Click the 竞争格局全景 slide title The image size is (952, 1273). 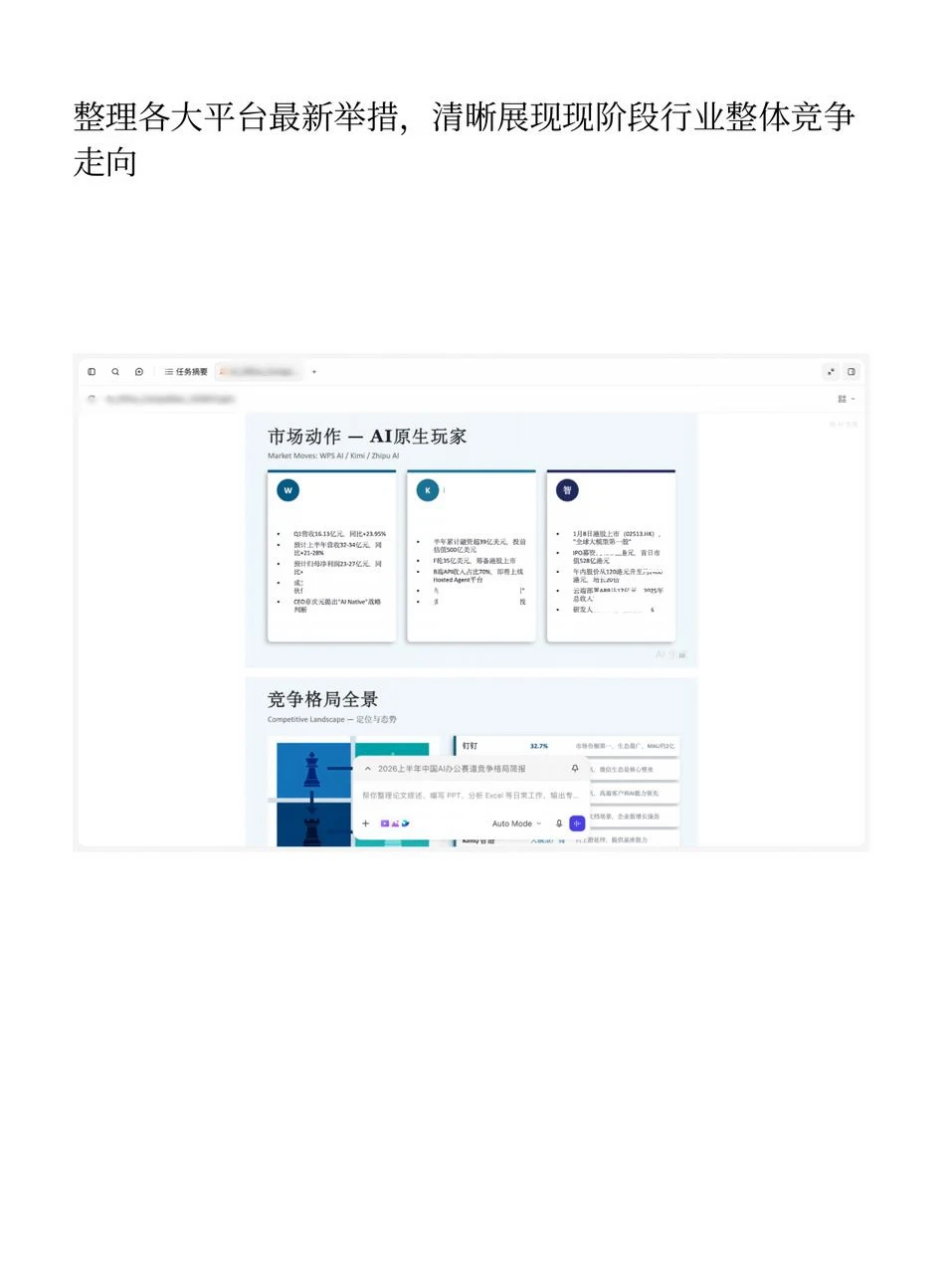(322, 699)
